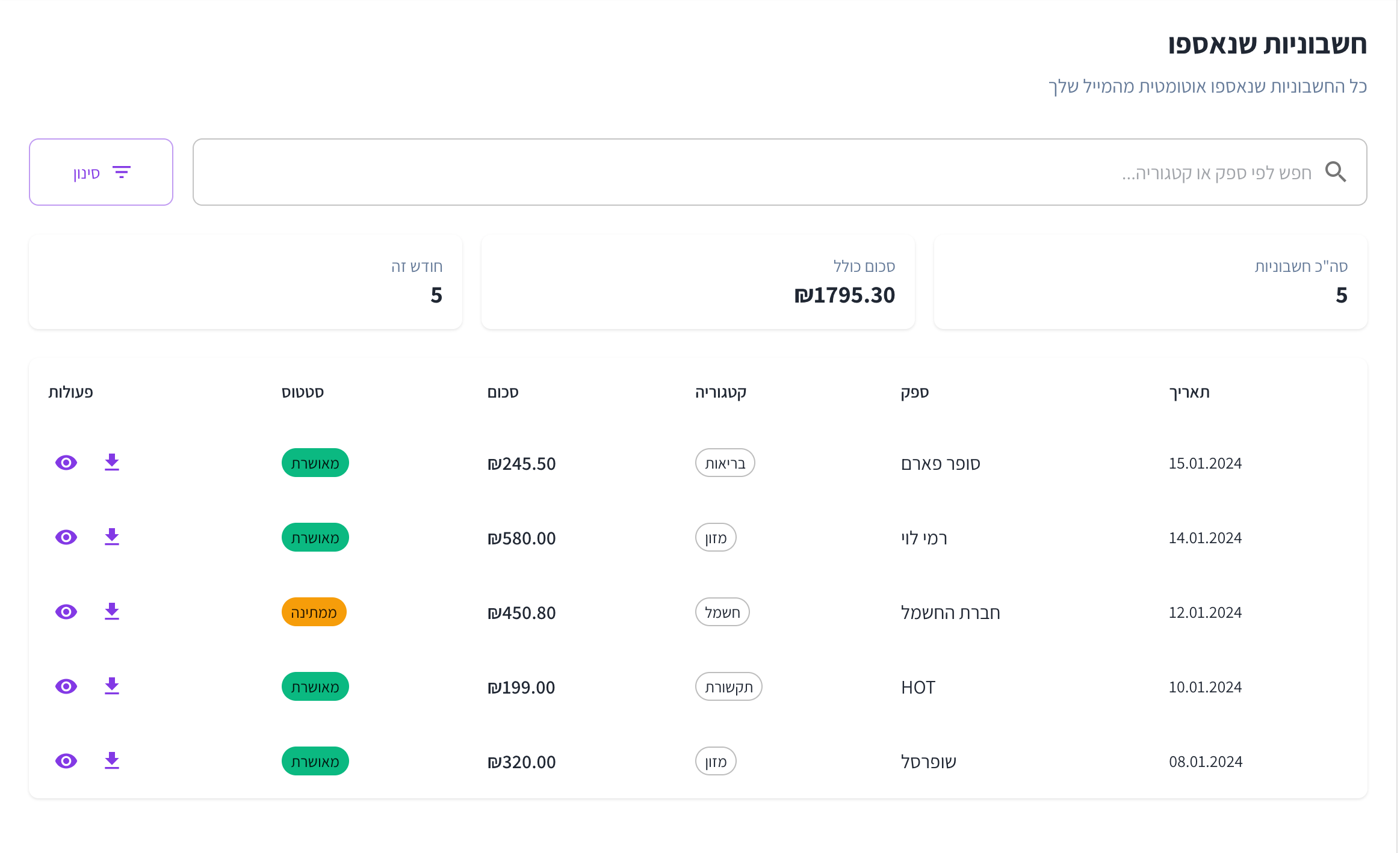Click the סכום כולל summary card
The width and height of the screenshot is (1400, 853).
pyautogui.click(x=698, y=282)
